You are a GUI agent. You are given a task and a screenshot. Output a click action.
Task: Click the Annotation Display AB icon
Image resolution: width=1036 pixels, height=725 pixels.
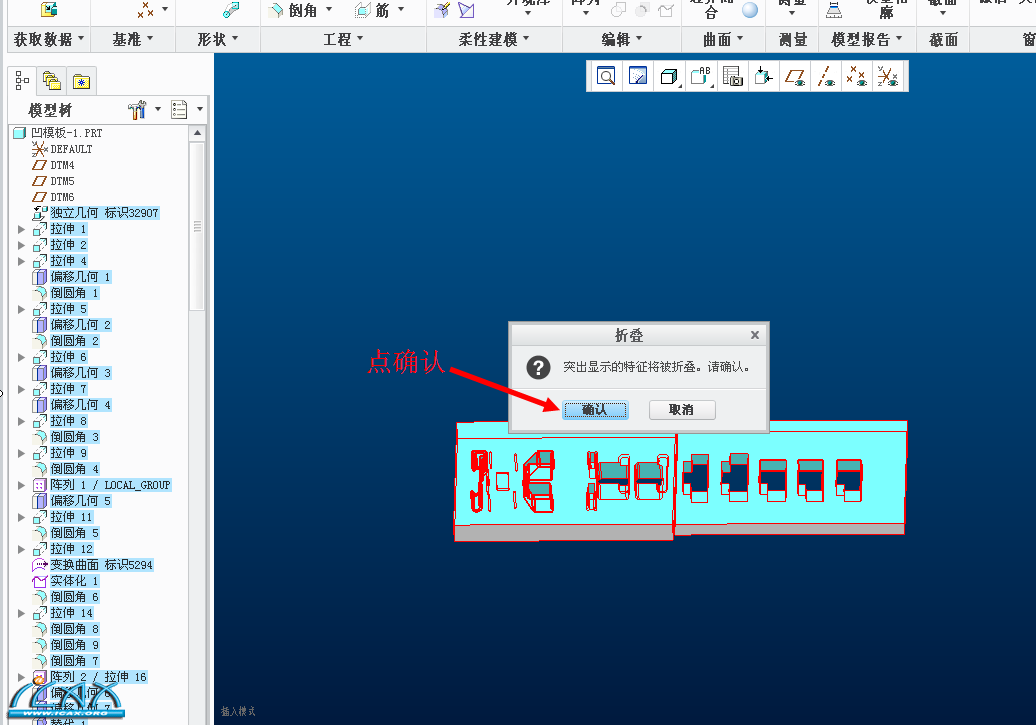coord(700,76)
